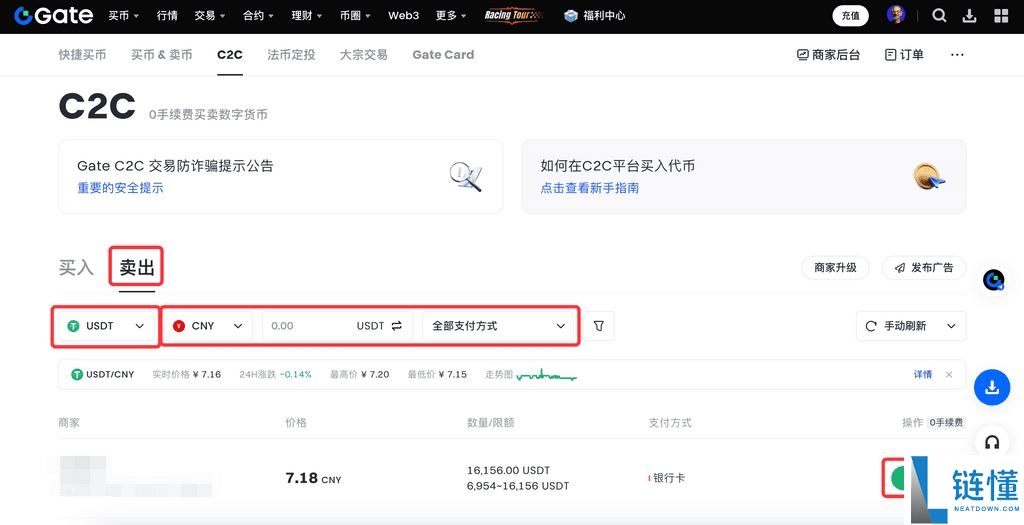Select the 卖出 tab
The image size is (1024, 525).
tap(136, 267)
